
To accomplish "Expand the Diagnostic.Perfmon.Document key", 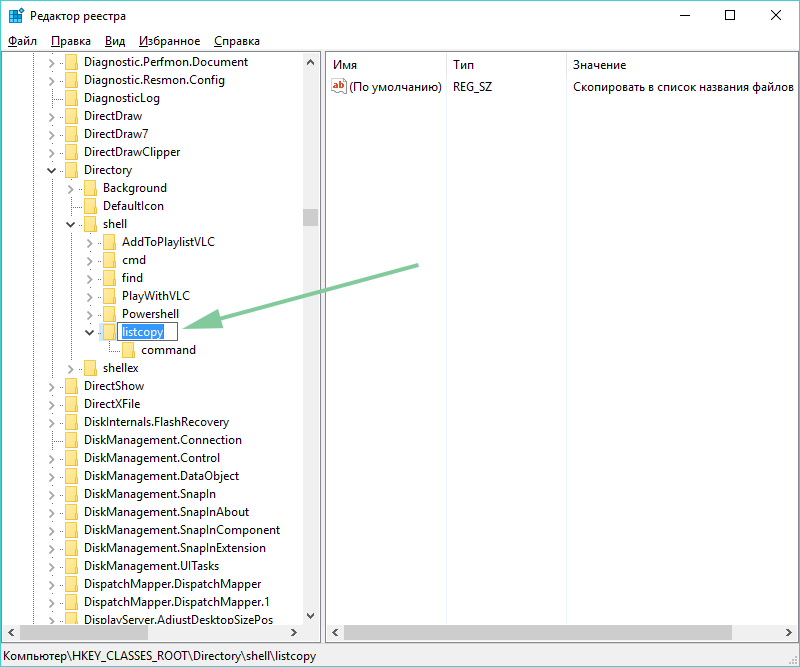I will [x=51, y=63].
